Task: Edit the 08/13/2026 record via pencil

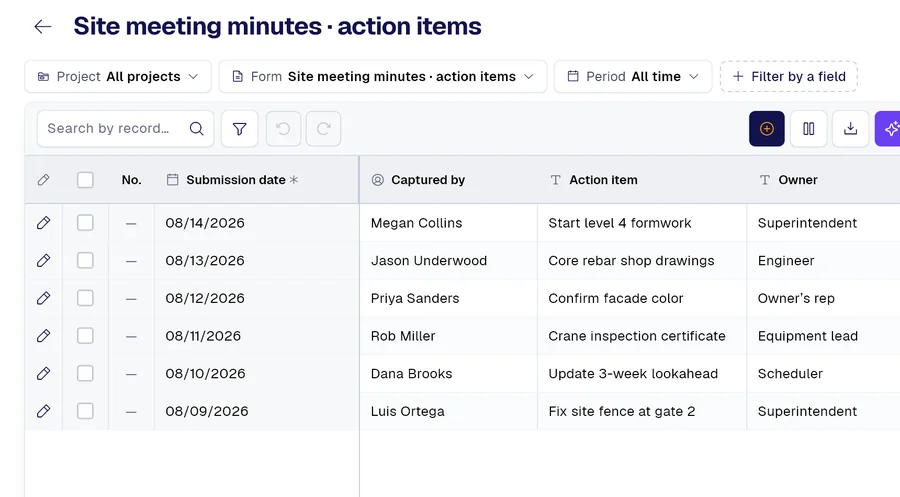Action: 43,261
